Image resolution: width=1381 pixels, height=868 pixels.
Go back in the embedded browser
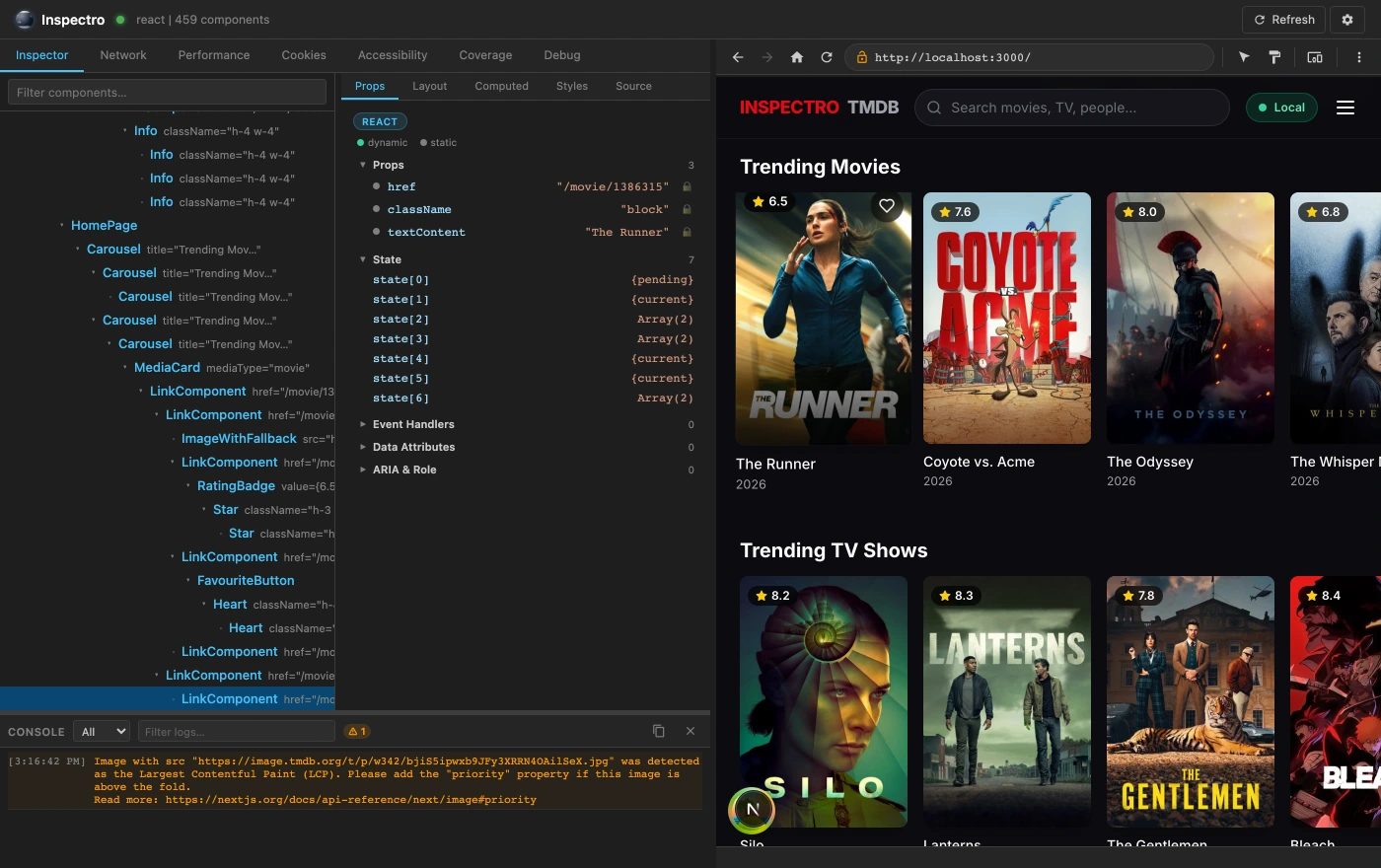738,57
